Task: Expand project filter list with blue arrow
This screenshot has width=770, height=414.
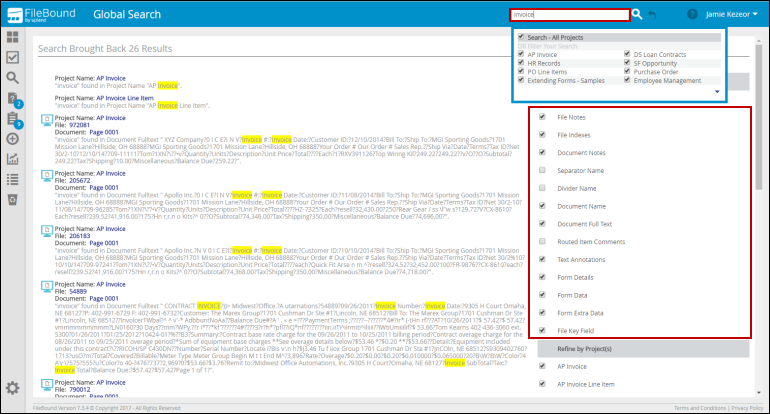Action: coord(717,92)
